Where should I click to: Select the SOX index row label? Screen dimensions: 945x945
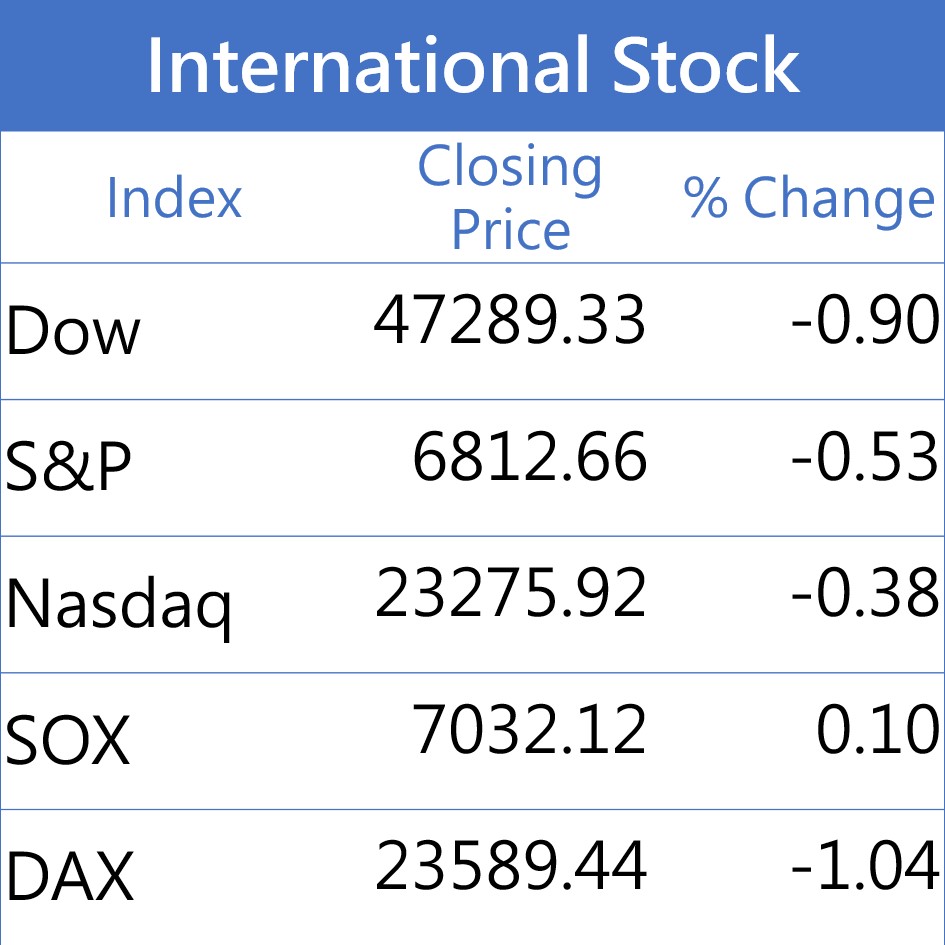(67, 741)
